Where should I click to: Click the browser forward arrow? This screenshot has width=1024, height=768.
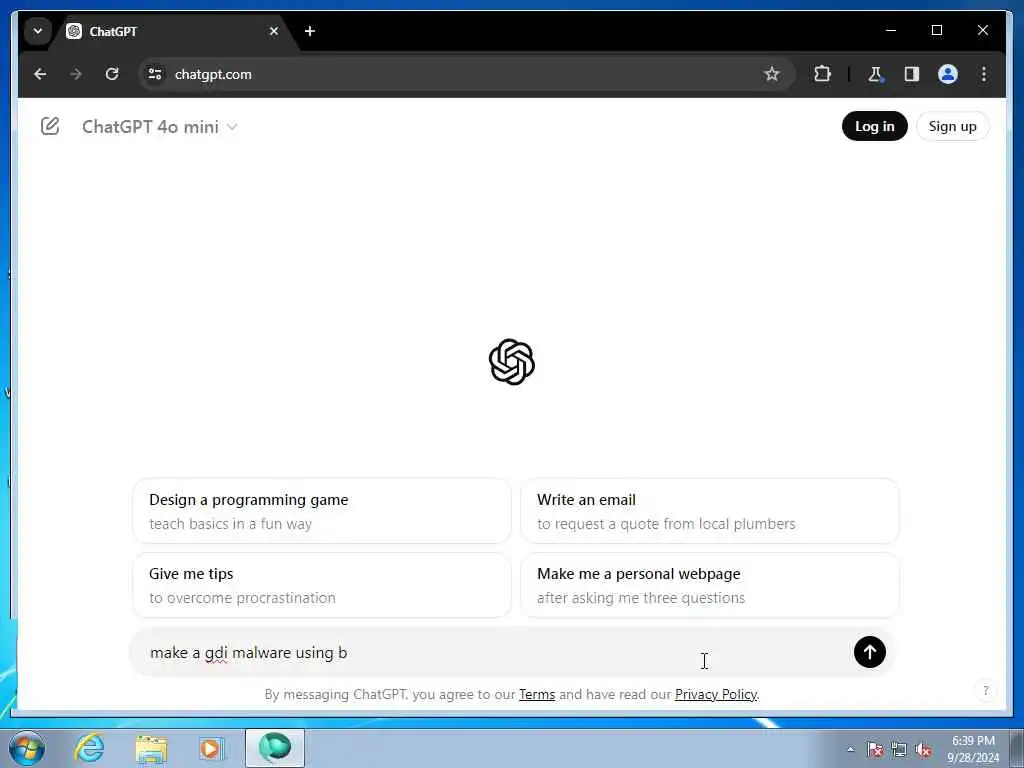76,74
